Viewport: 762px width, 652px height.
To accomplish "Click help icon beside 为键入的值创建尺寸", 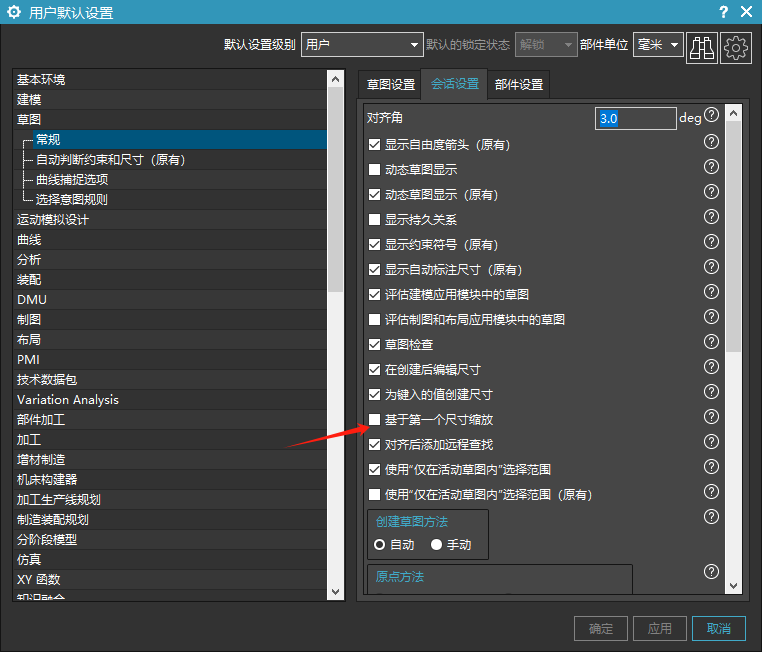I will (x=711, y=392).
